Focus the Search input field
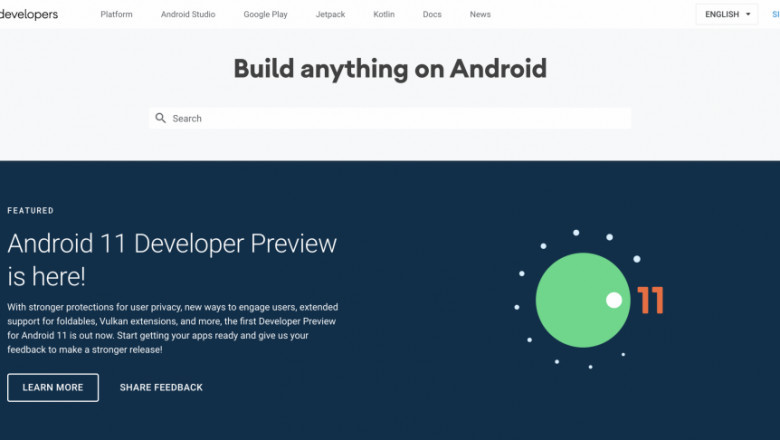The width and height of the screenshot is (780, 440). pyautogui.click(x=390, y=118)
